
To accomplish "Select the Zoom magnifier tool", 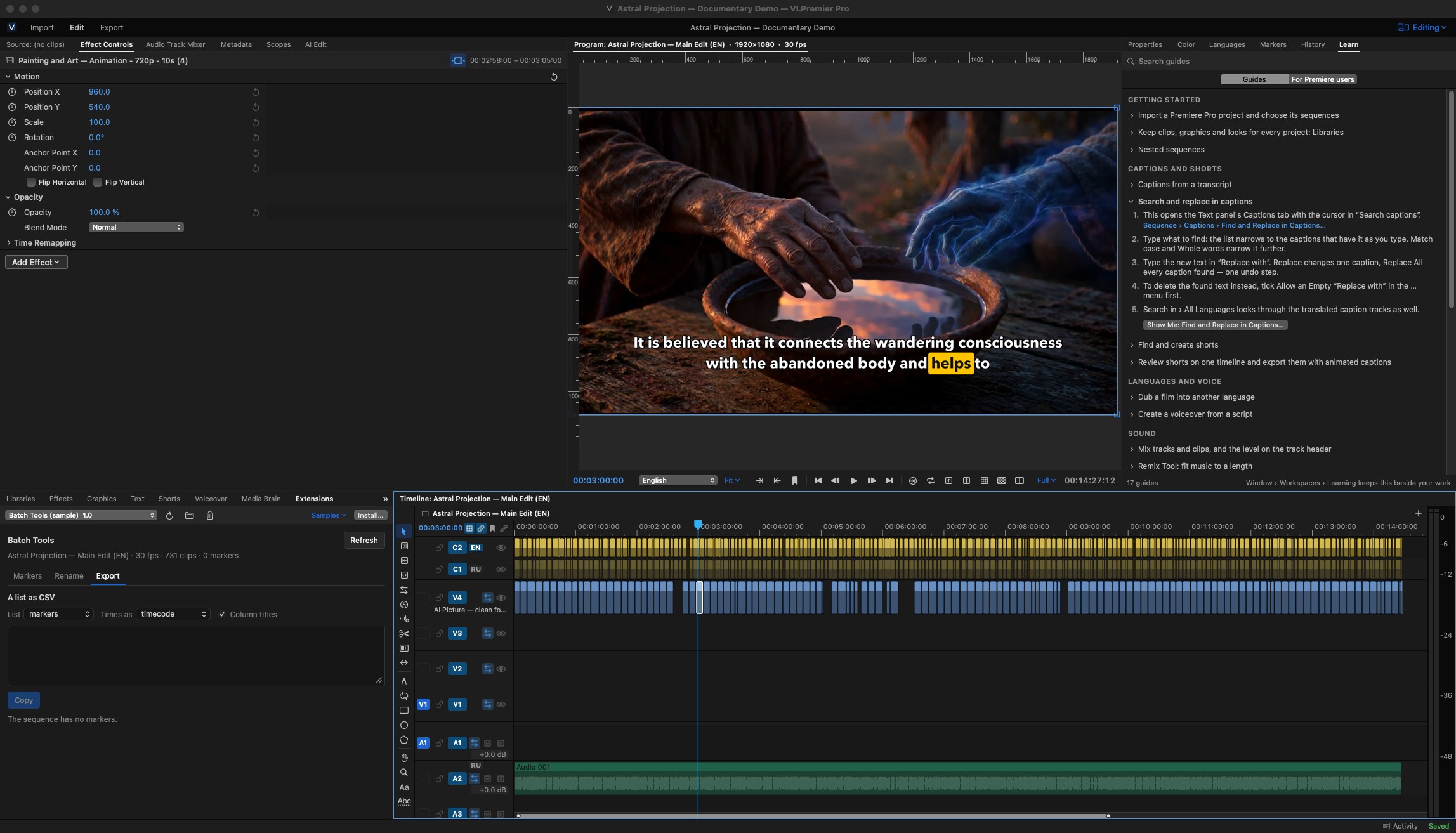I will (403, 772).
